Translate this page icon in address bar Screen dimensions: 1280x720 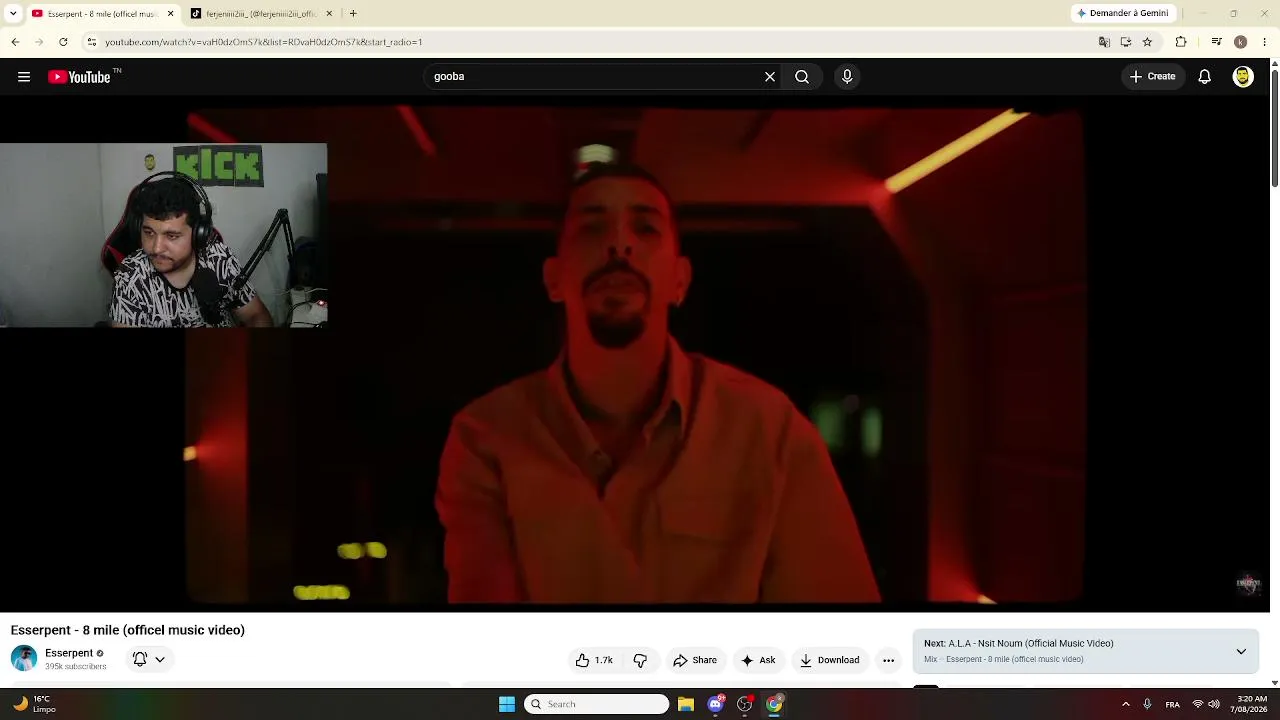[x=1104, y=42]
